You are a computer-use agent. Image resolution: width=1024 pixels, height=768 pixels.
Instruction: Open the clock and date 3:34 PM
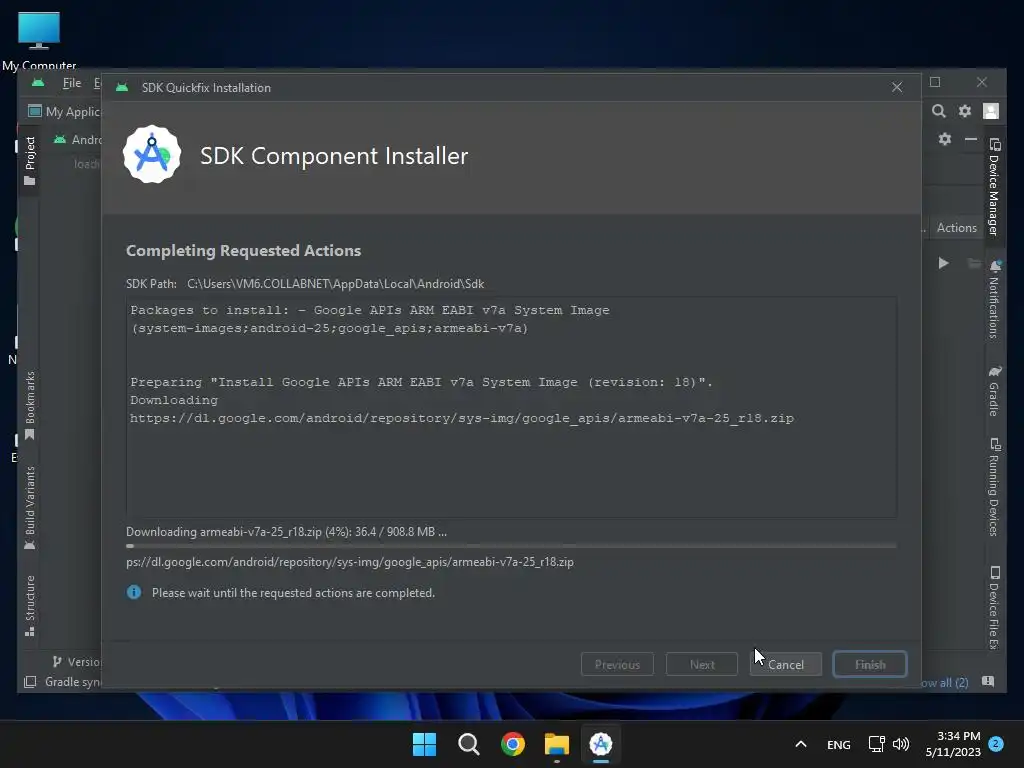click(953, 744)
